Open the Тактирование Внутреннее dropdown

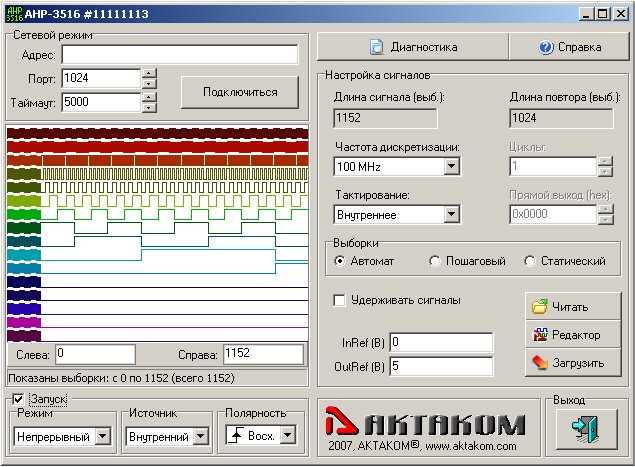(451, 214)
